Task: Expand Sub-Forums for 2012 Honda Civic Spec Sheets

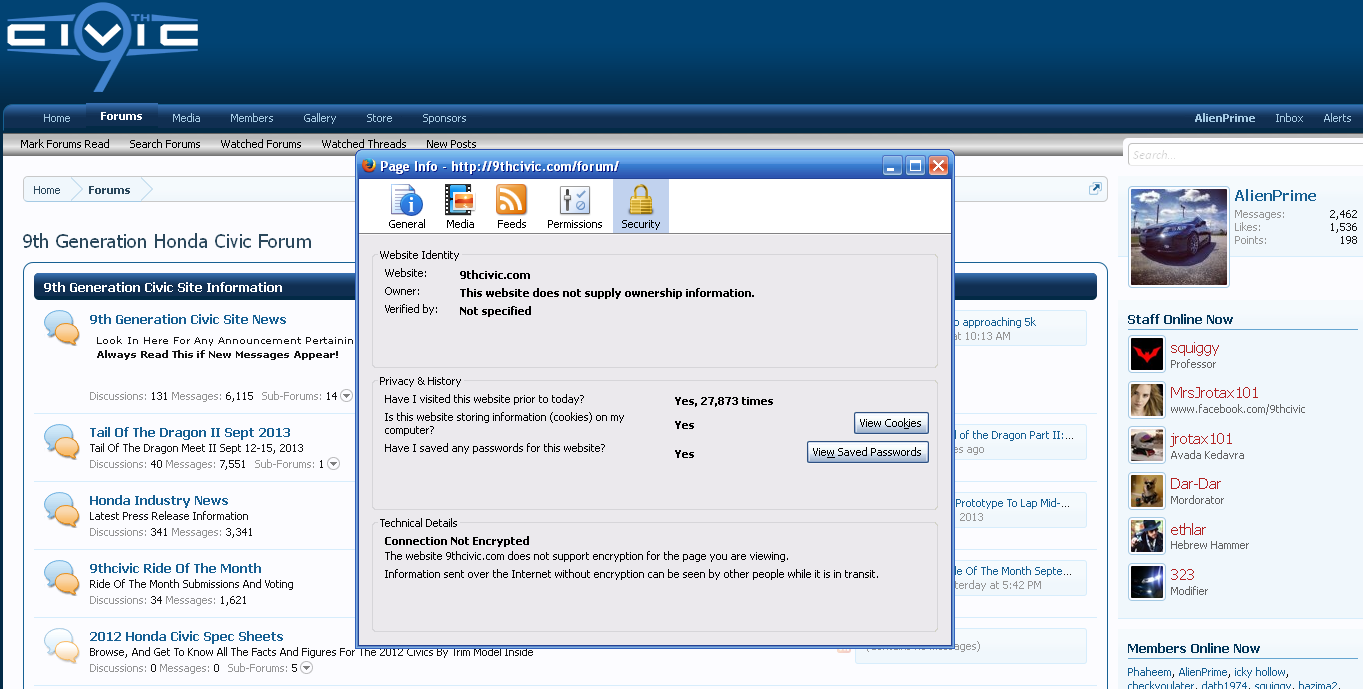Action: pyautogui.click(x=307, y=668)
